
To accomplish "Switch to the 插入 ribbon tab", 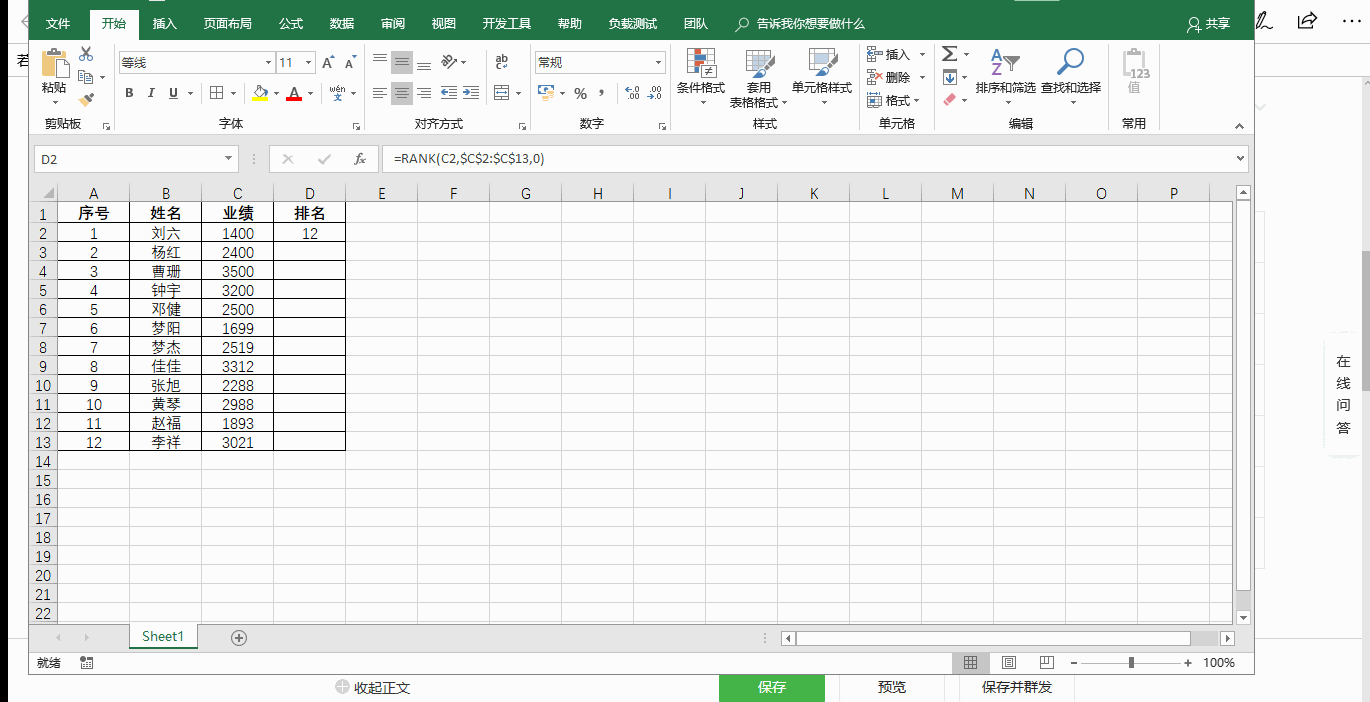I will click(x=165, y=23).
